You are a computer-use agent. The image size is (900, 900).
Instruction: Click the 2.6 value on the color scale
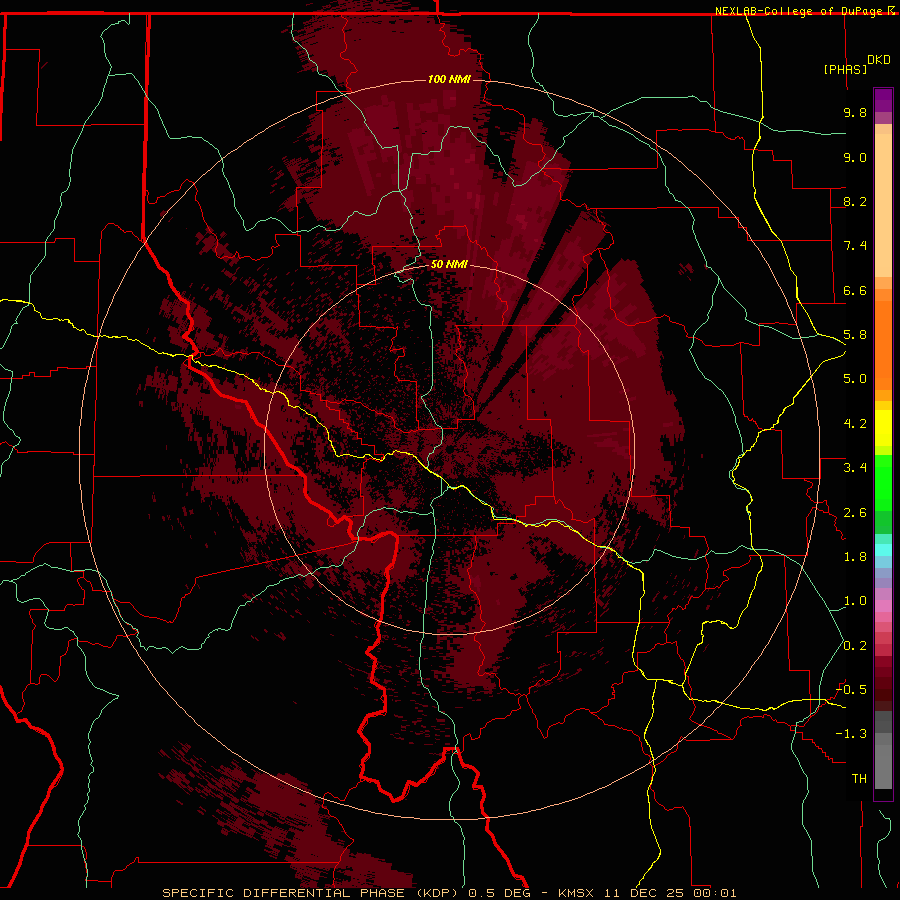855,513
